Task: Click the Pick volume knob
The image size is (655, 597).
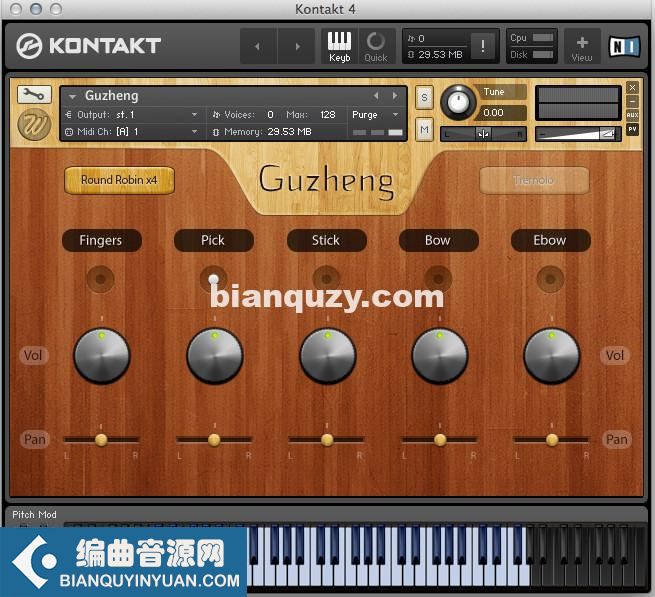Action: pos(215,356)
